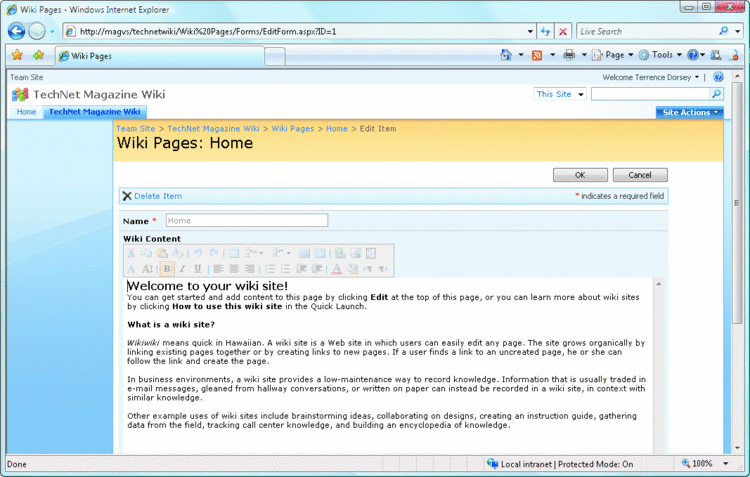Viewport: 750px width, 477px height.
Task: Align text right in the editor
Action: (x=249, y=269)
